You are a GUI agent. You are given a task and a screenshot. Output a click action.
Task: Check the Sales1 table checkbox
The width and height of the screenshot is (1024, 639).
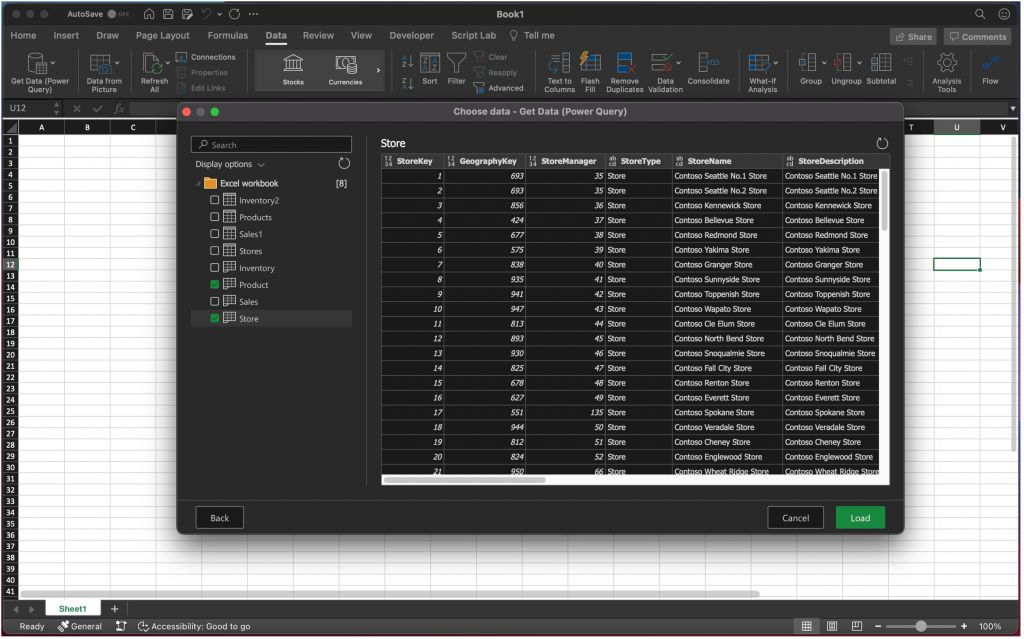coord(215,234)
